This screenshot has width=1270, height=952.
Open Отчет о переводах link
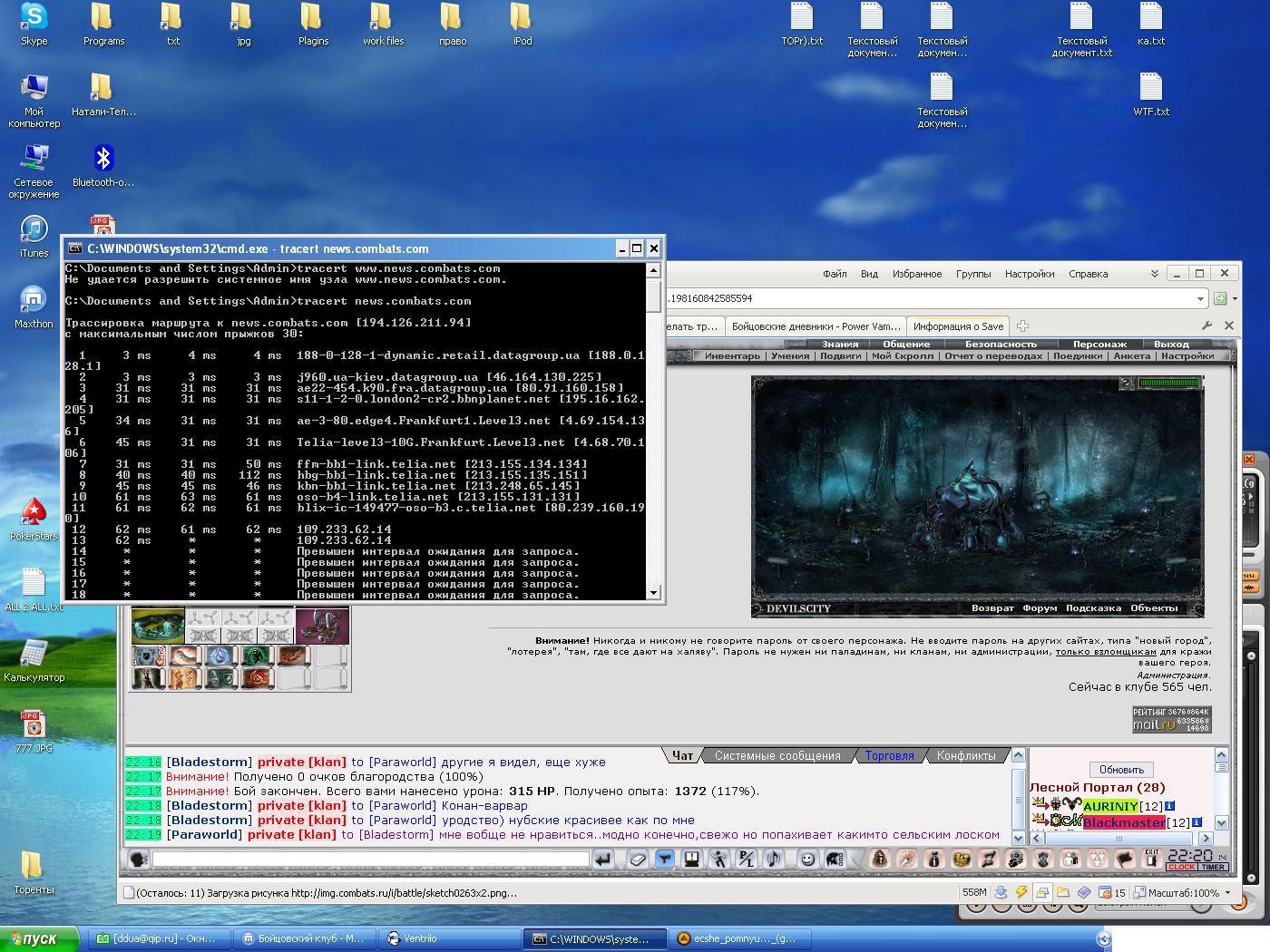(x=993, y=356)
